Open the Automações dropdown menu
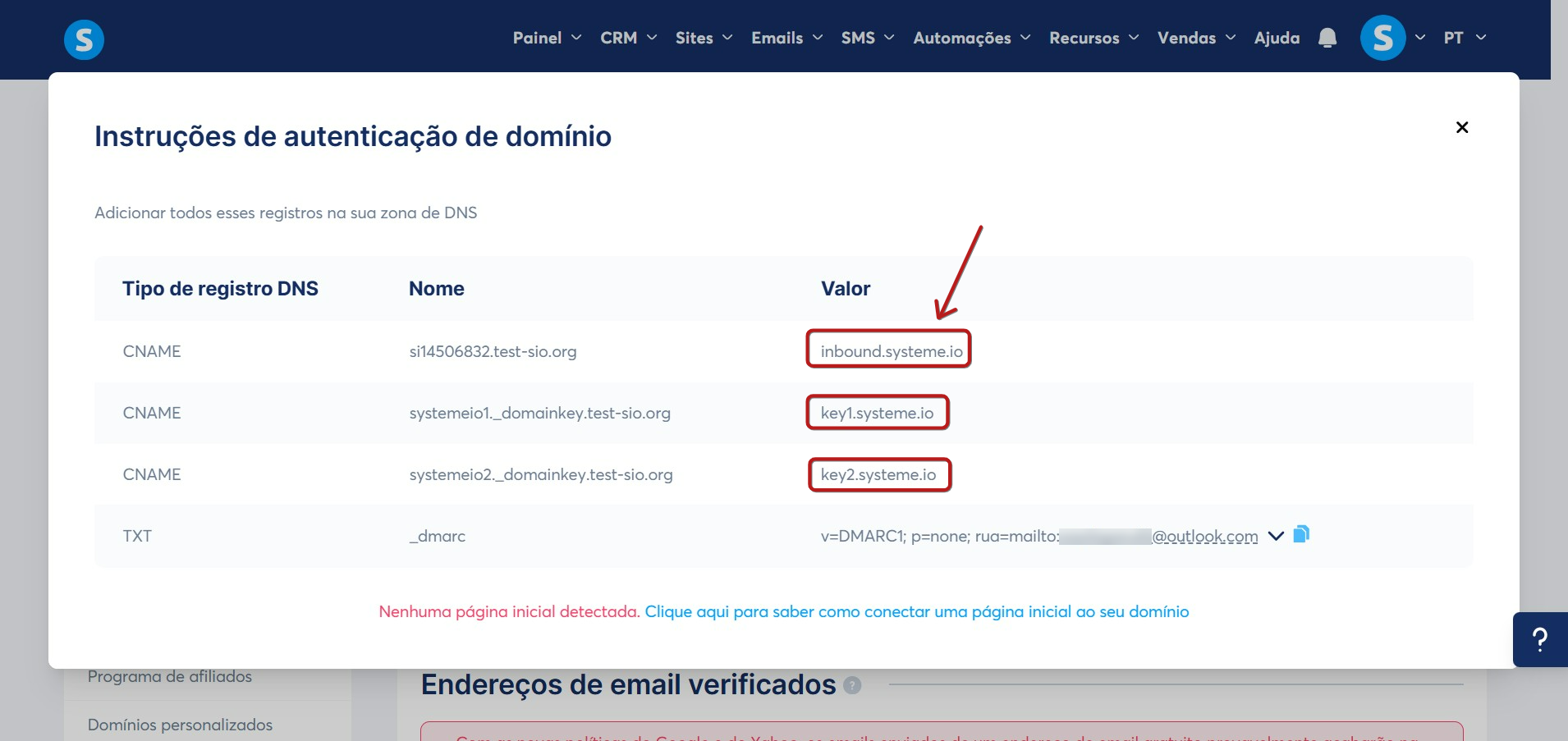 [971, 38]
